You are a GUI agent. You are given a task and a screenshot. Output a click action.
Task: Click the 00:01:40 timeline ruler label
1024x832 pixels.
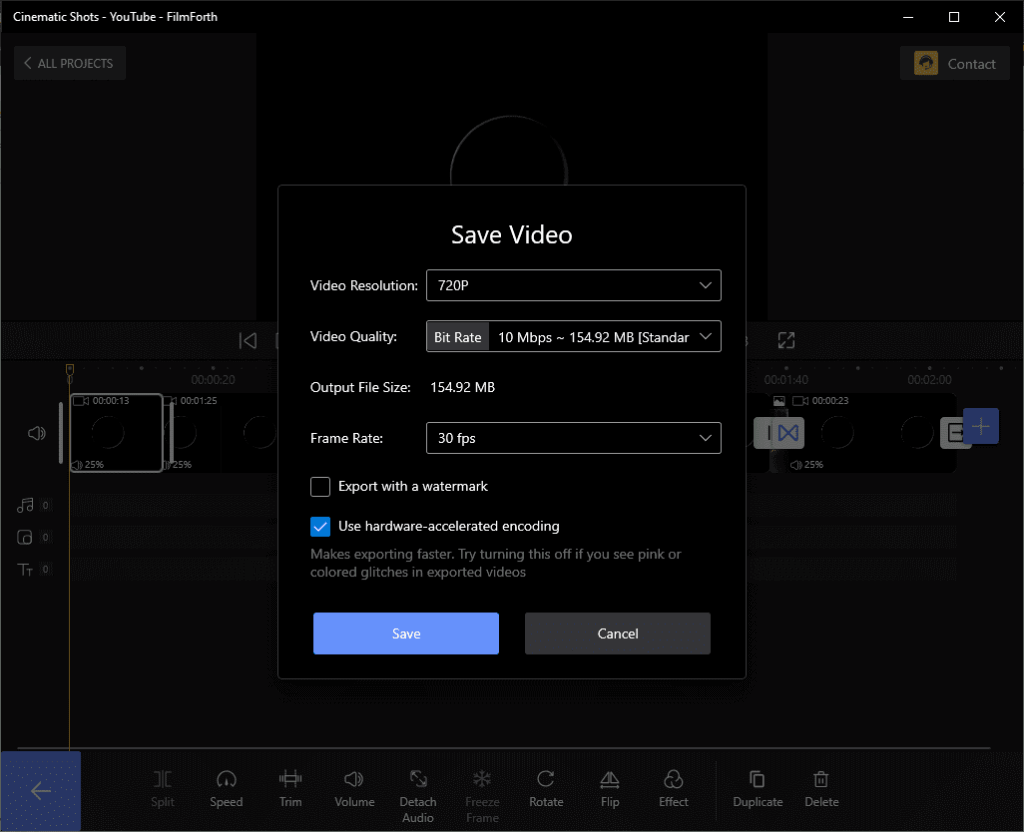pyautogui.click(x=786, y=379)
